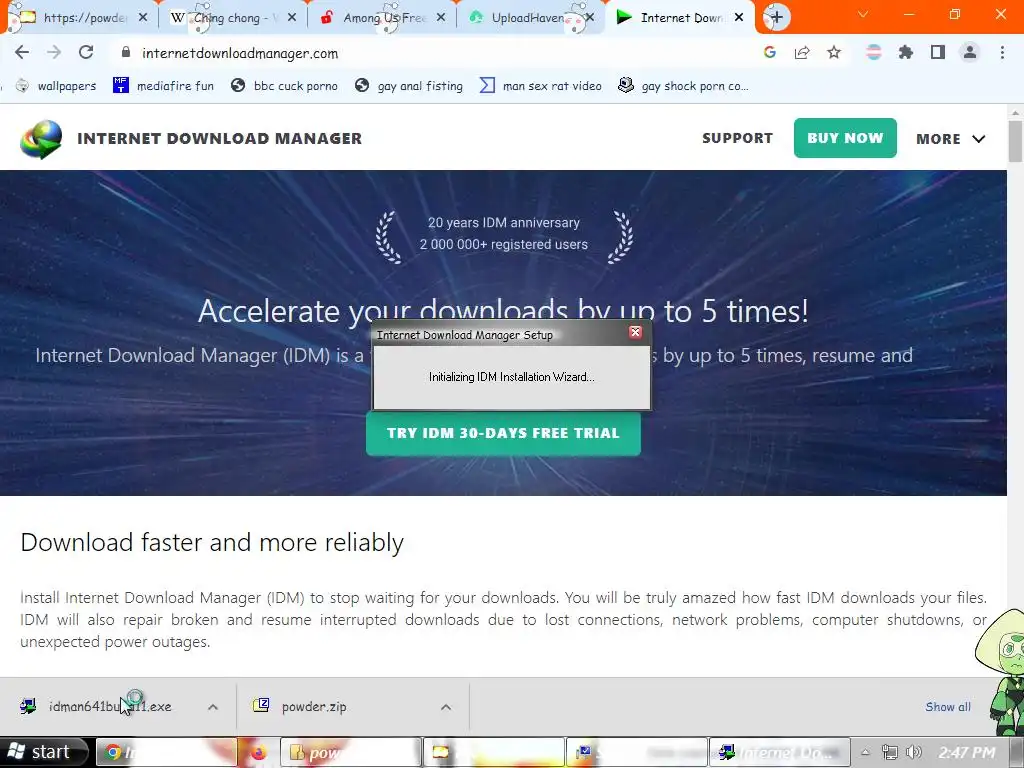The height and width of the screenshot is (768, 1024).
Task: Click the IDM globe logo
Action: (x=40, y=138)
